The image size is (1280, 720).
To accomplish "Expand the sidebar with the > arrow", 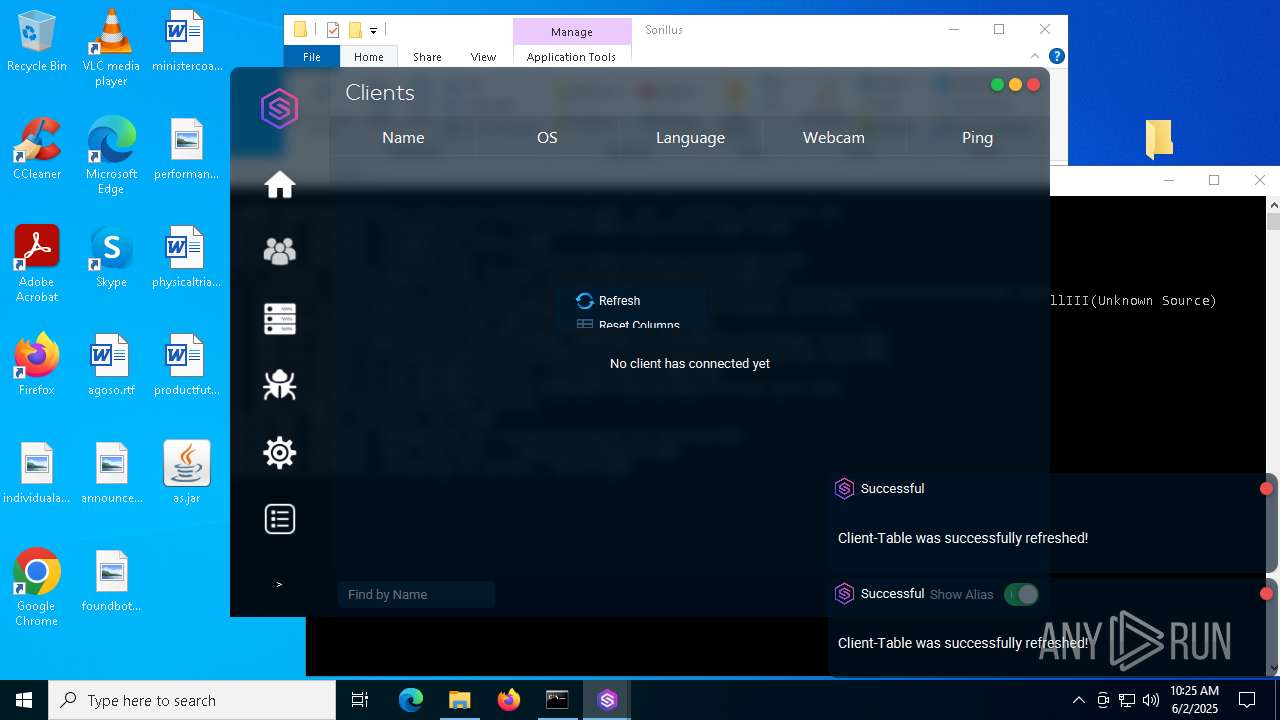I will [279, 584].
